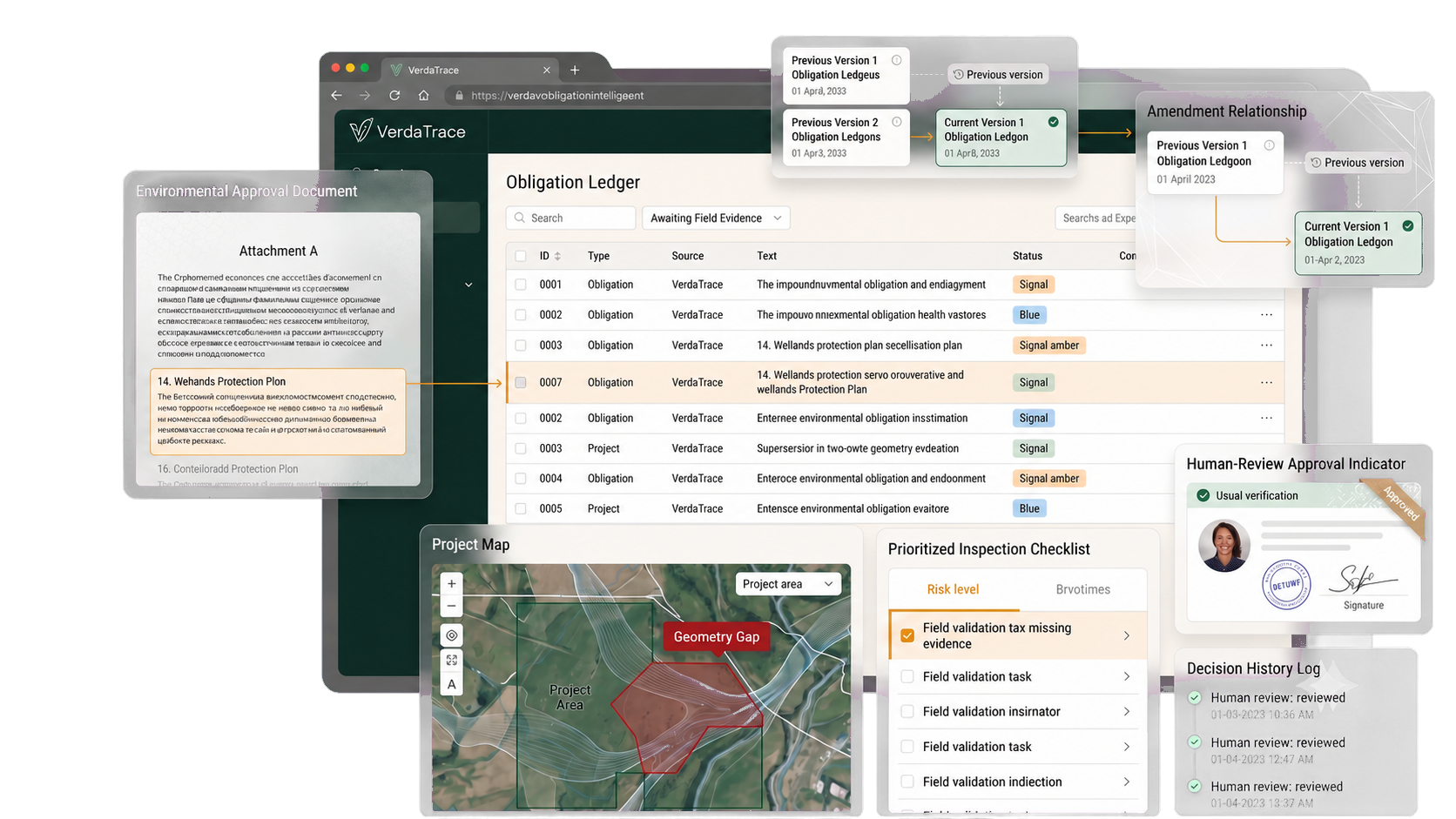
Task: Click the Geometry Gap label on map
Action: (x=716, y=636)
